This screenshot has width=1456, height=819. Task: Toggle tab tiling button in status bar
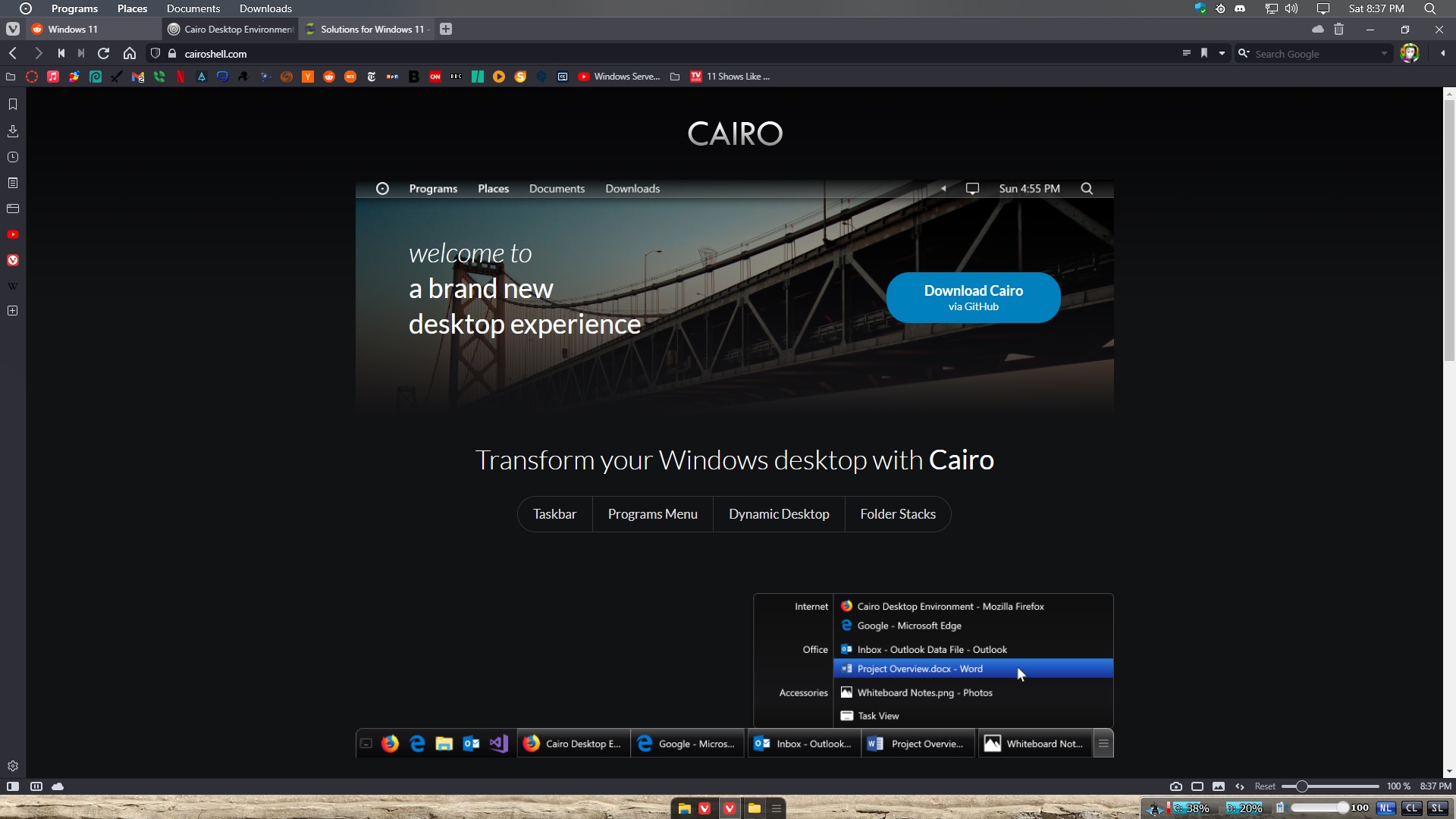pos(1197,786)
